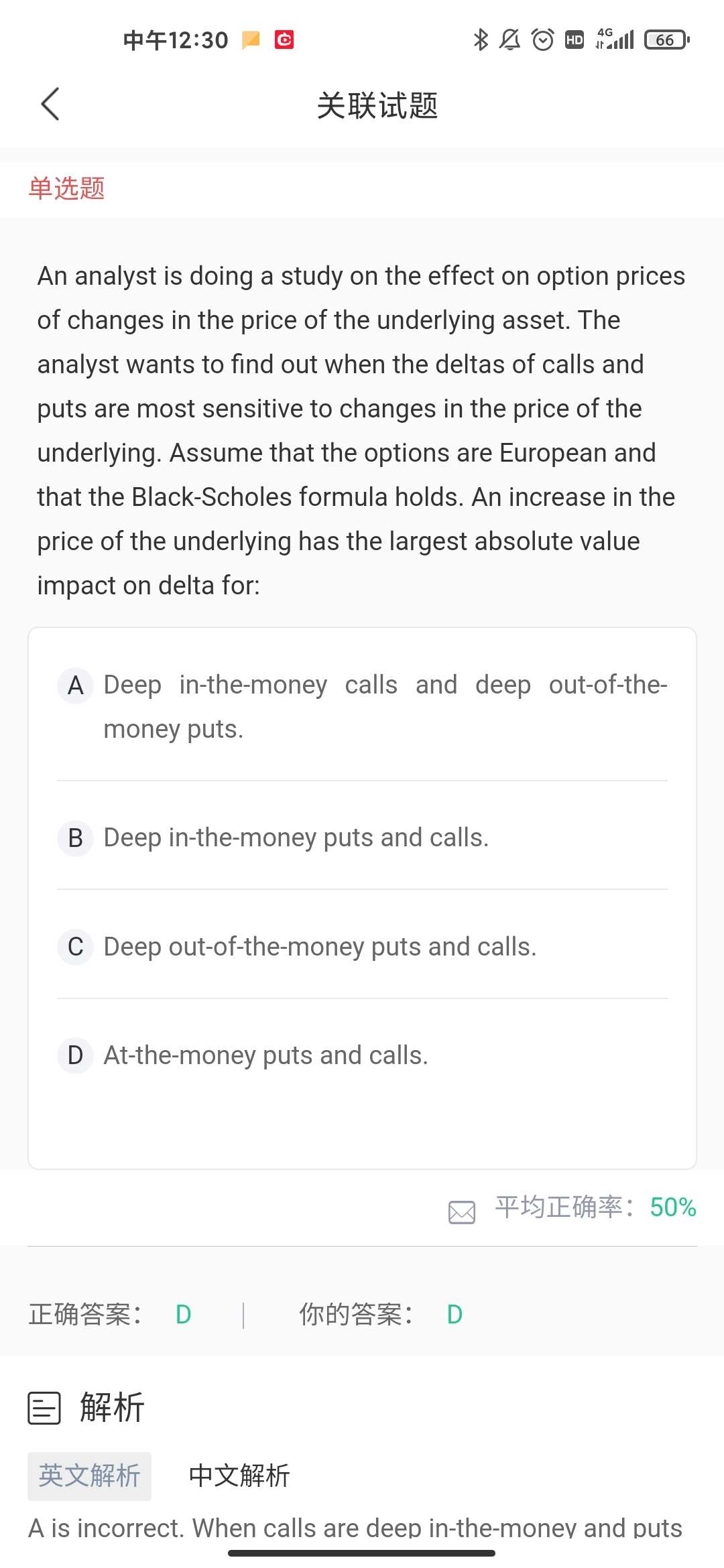The height and width of the screenshot is (1568, 724).
Task: Tap the red screen recorder icon
Action: click(x=284, y=40)
